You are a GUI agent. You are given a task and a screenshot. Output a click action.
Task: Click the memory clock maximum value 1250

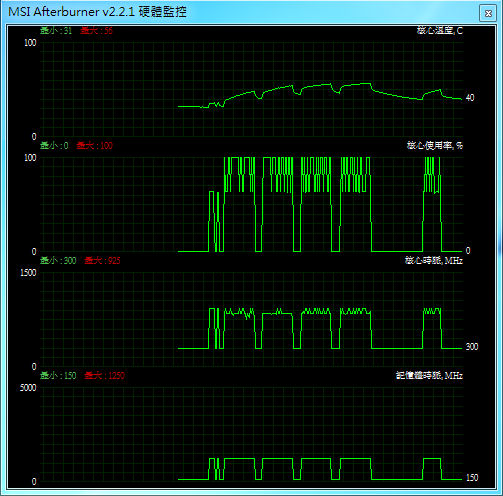(116, 375)
